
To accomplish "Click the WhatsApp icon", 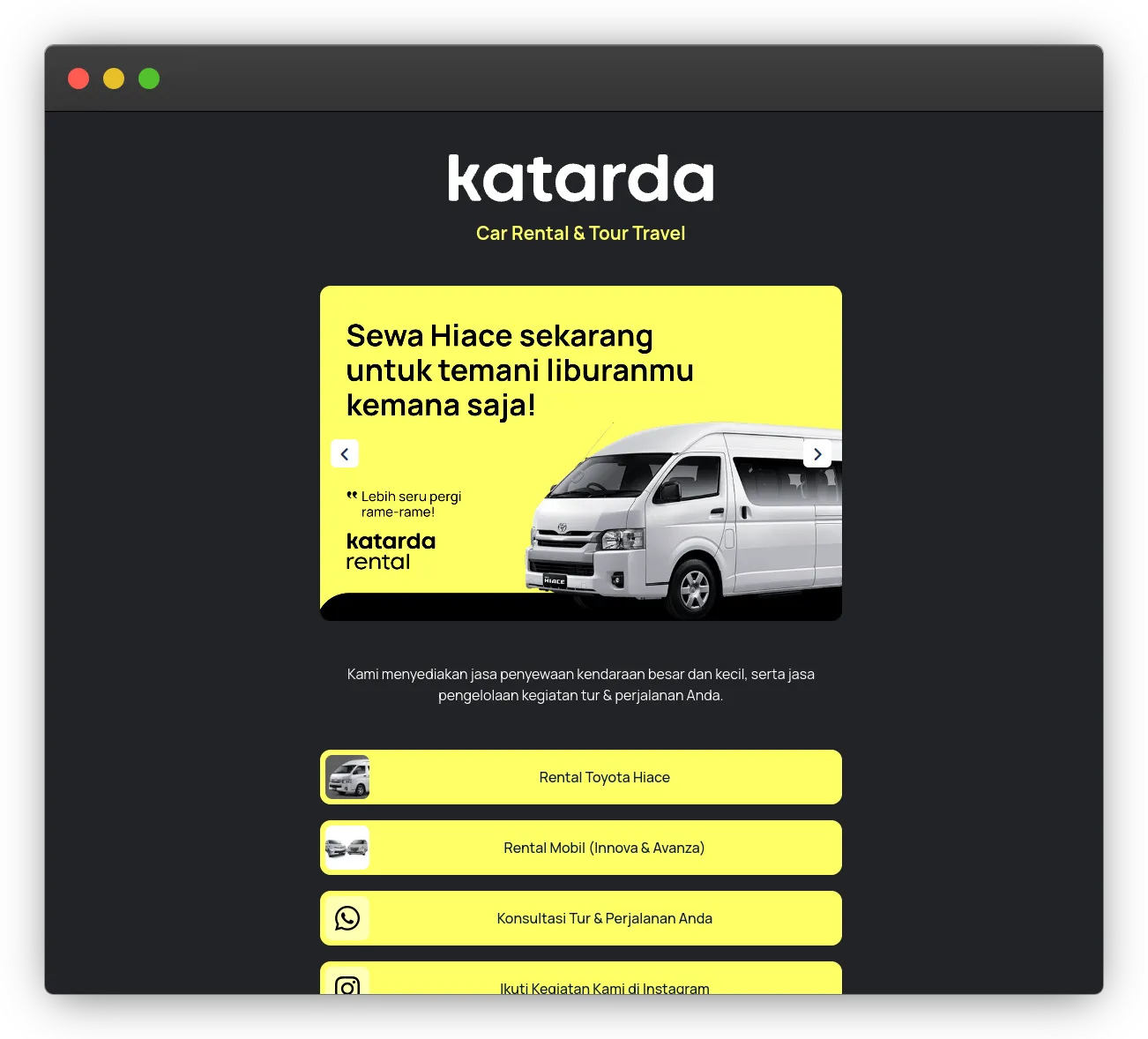I will (347, 918).
